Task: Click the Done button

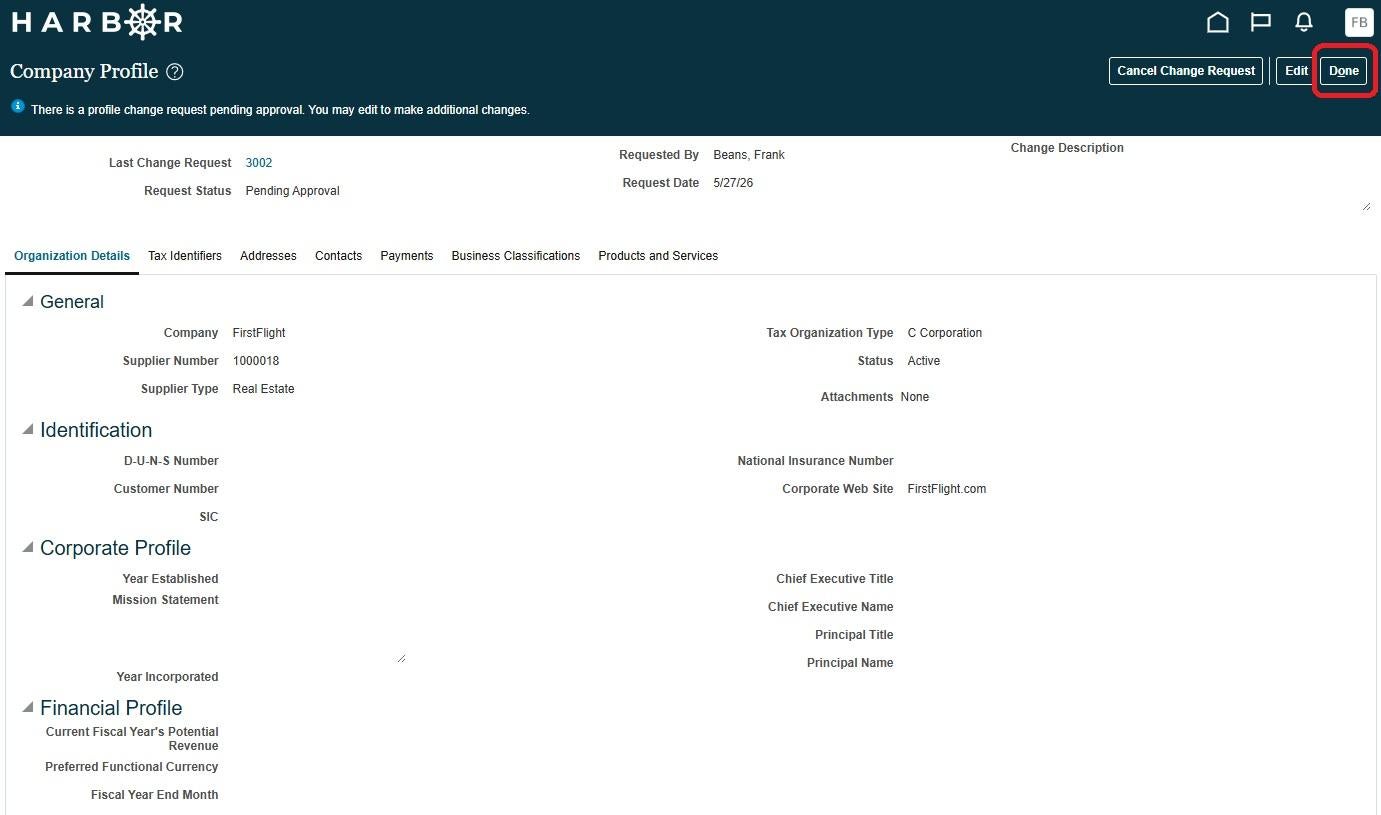Action: (x=1344, y=71)
